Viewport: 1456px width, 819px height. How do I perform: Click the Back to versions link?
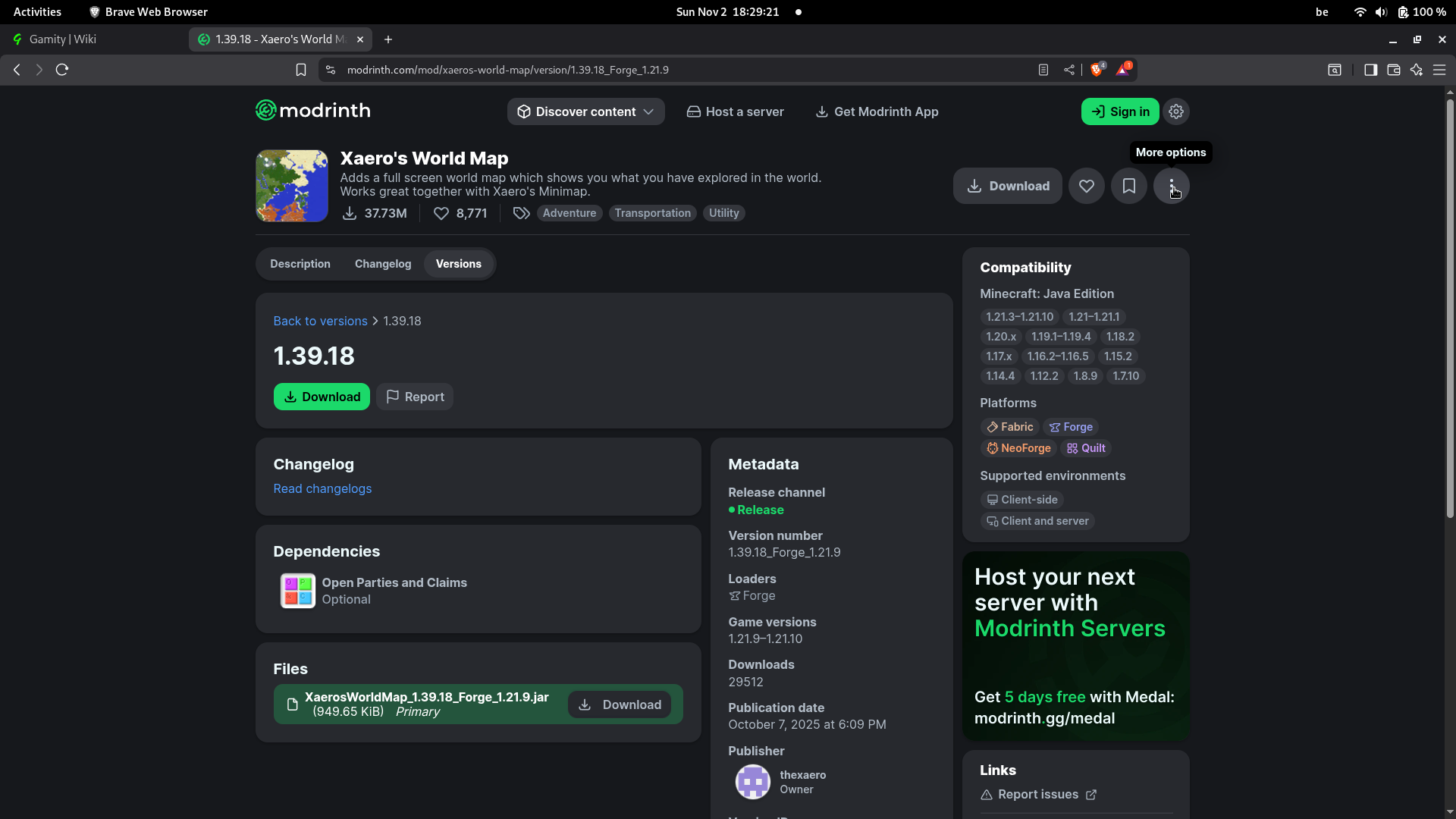point(320,321)
